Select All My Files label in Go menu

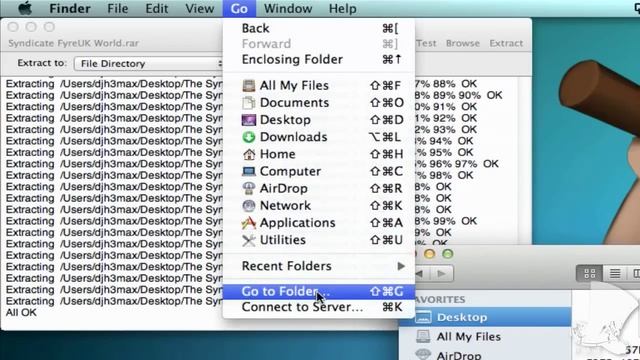pyautogui.click(x=294, y=85)
